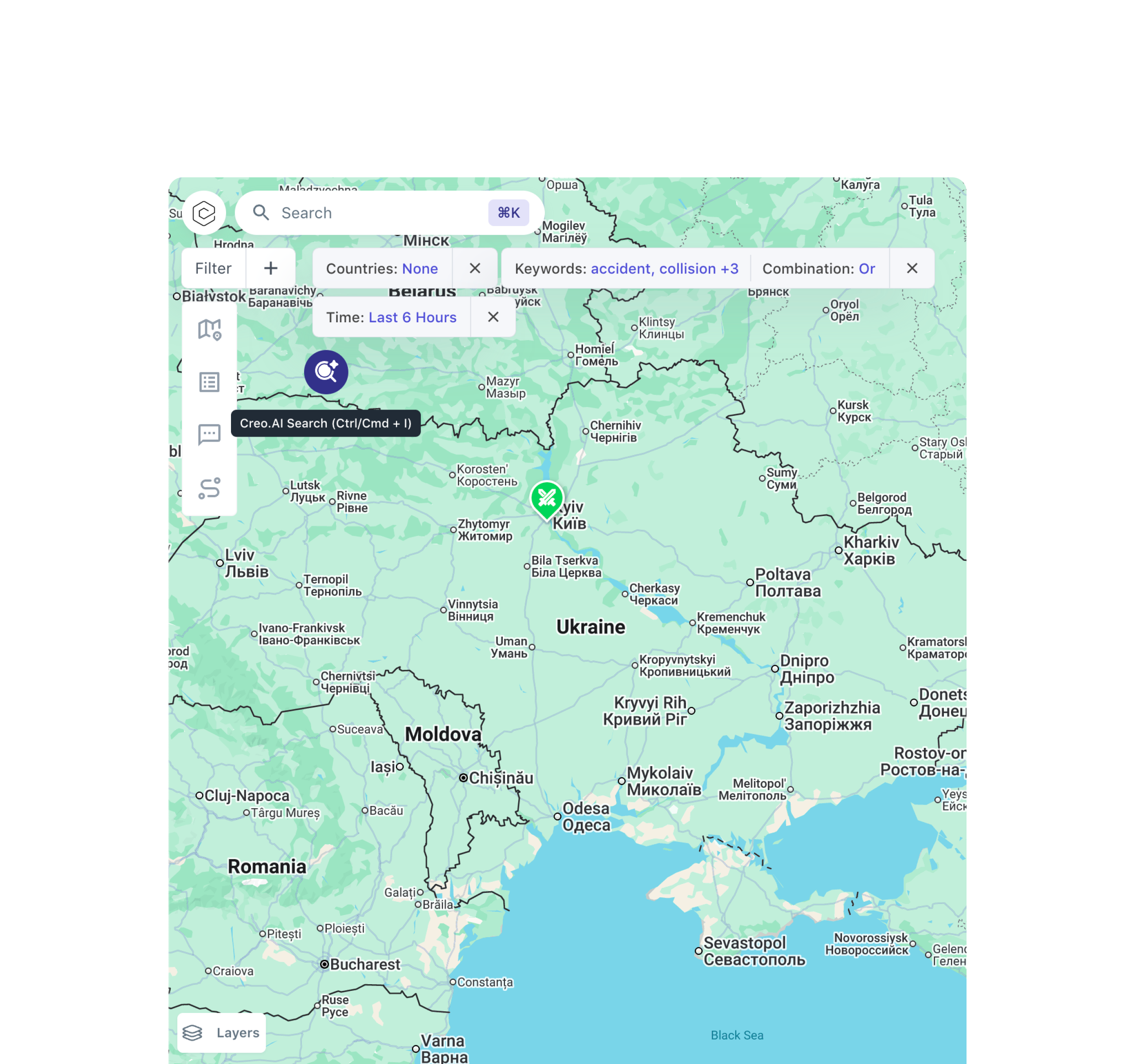Screen dimensions: 1135x1064
Task: Open the list view sidebar icon
Action: [210, 382]
